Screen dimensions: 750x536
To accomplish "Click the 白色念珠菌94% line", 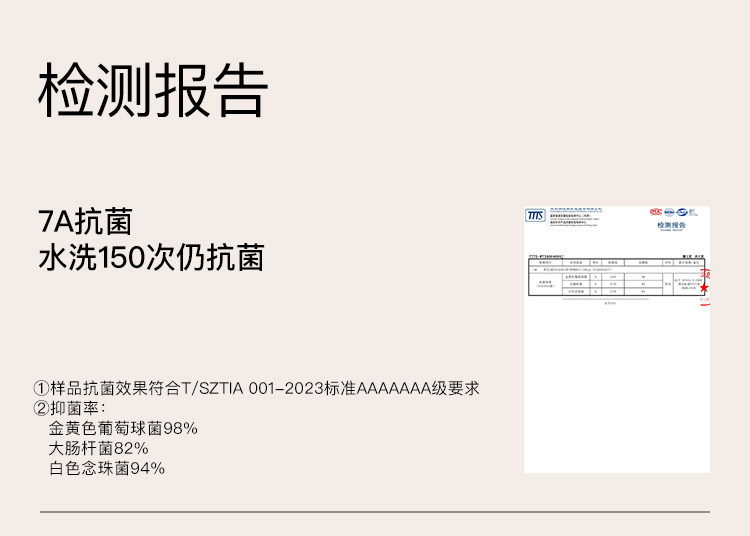I will pyautogui.click(x=106, y=468).
